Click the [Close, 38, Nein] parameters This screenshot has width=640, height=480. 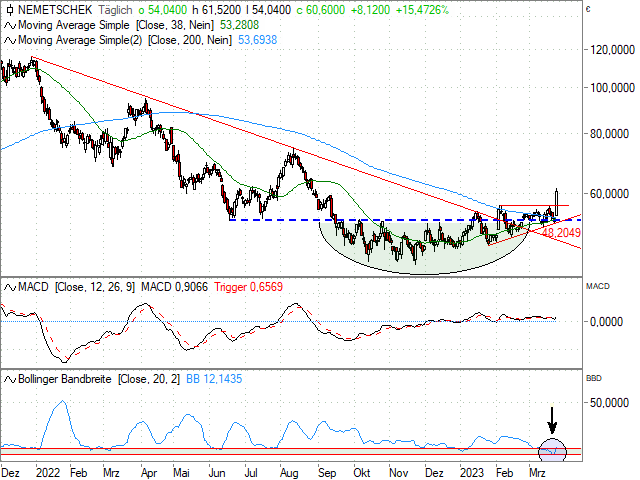point(175,25)
